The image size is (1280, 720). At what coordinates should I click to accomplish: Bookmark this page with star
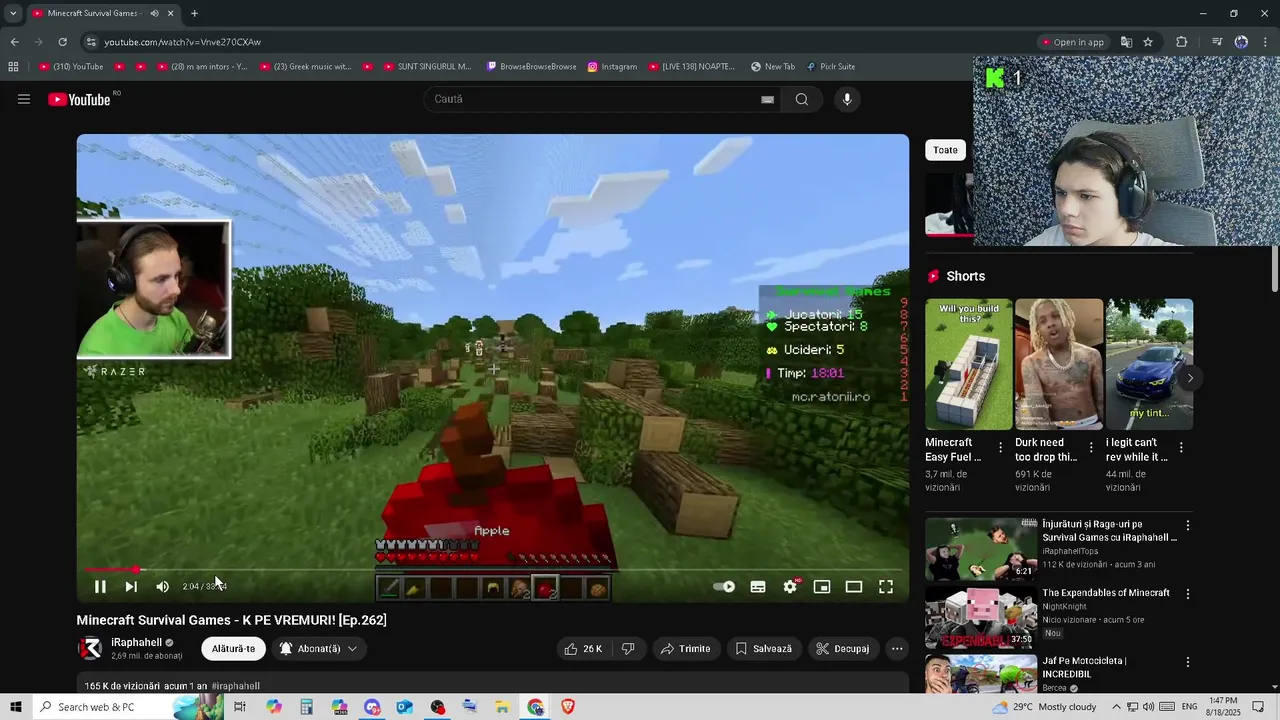[x=1148, y=42]
